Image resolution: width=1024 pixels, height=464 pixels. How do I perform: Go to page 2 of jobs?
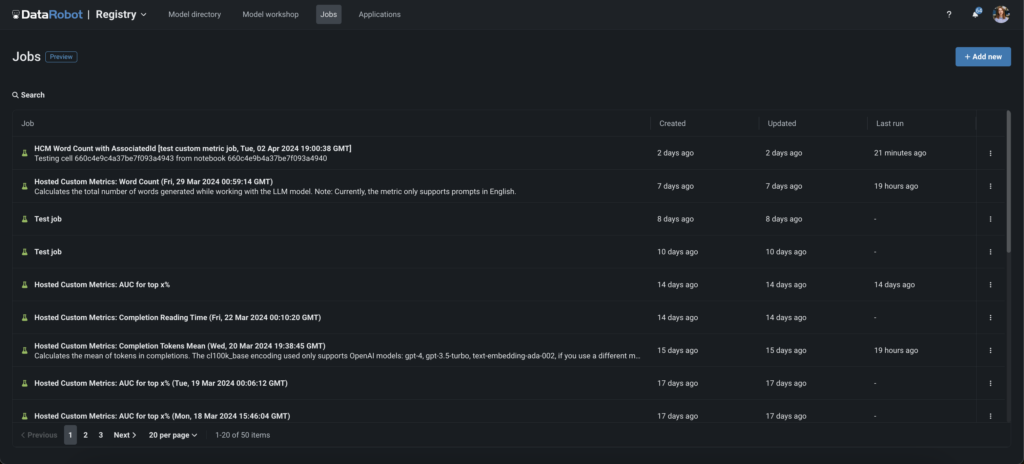click(x=86, y=435)
